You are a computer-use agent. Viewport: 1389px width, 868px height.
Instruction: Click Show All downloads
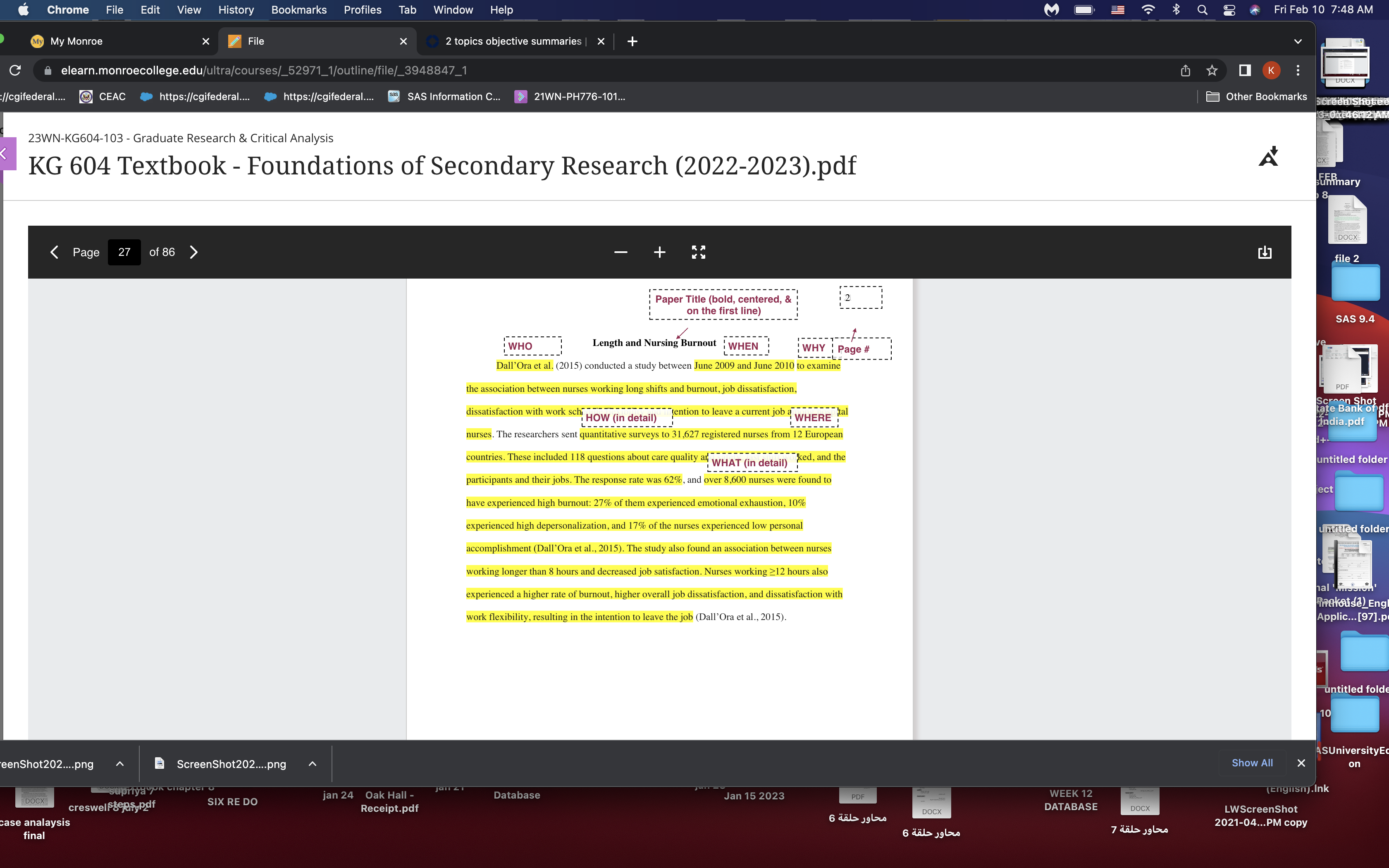(x=1252, y=762)
